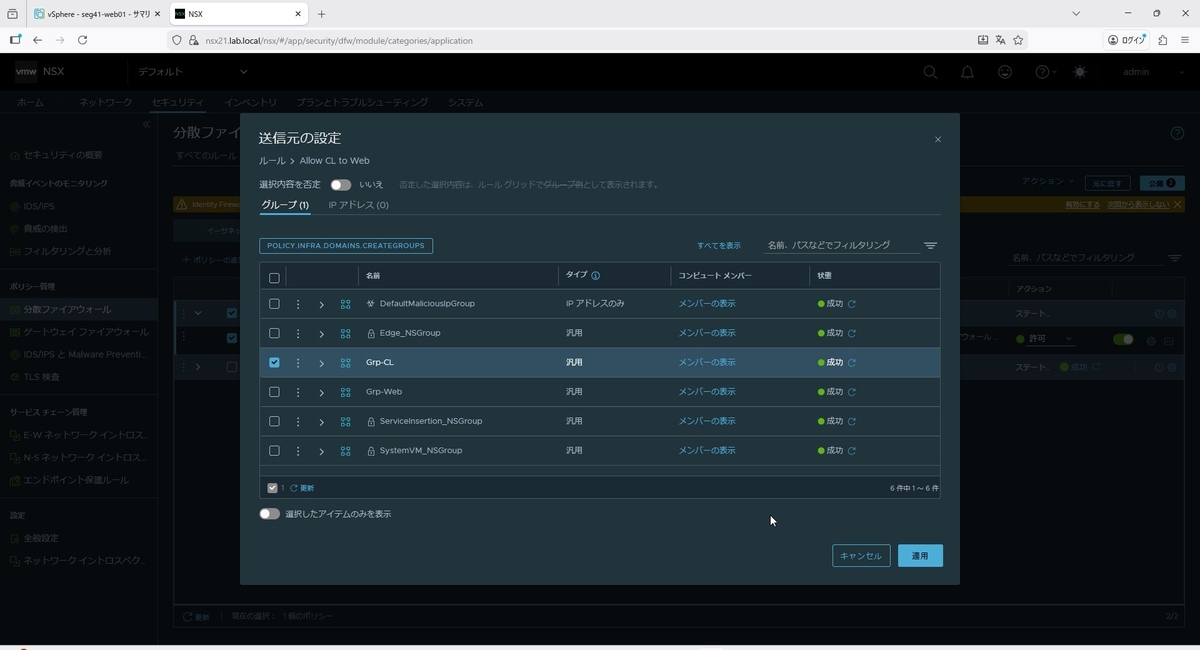Click the キャンセル button
The width and height of the screenshot is (1200, 650).
pos(861,556)
